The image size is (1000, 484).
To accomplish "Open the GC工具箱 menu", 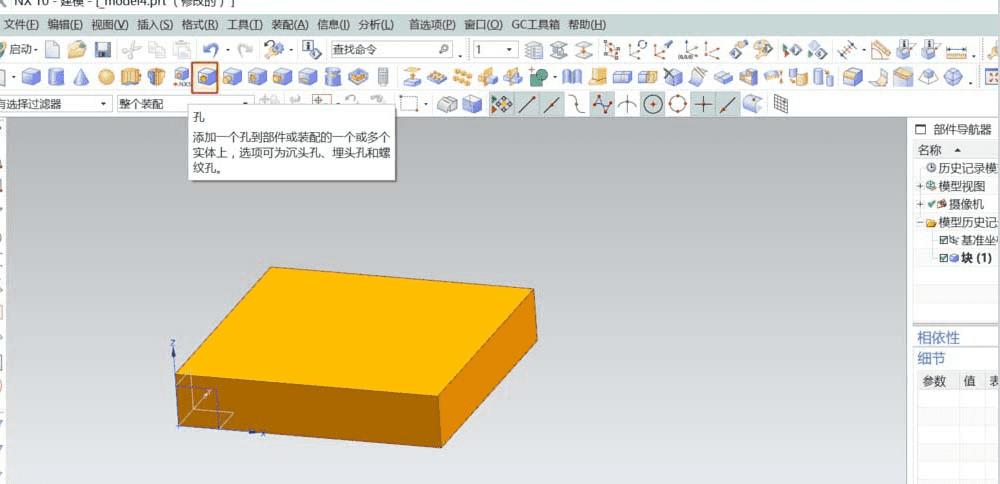I will 535,25.
